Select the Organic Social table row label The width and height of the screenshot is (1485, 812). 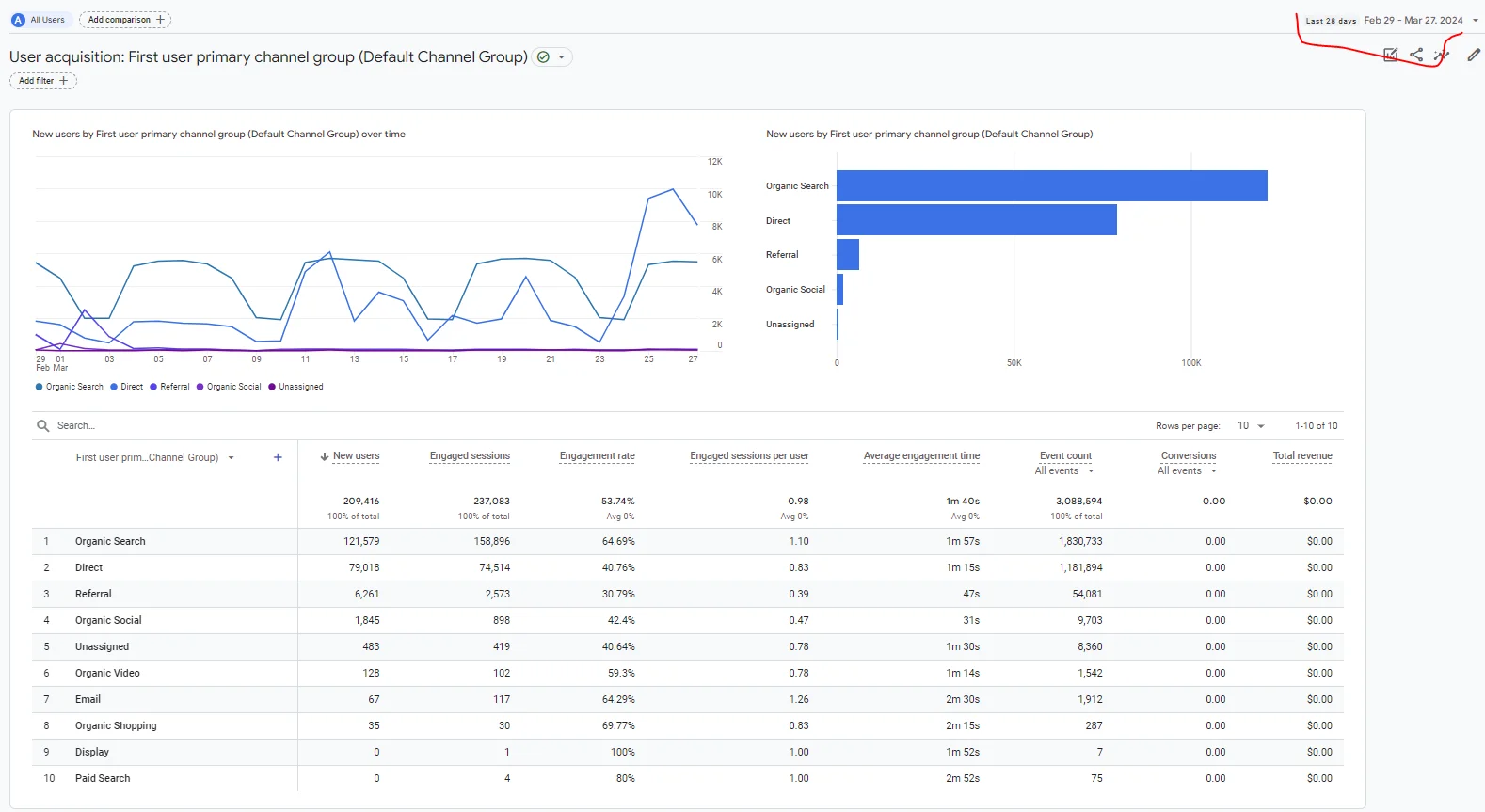pyautogui.click(x=108, y=621)
